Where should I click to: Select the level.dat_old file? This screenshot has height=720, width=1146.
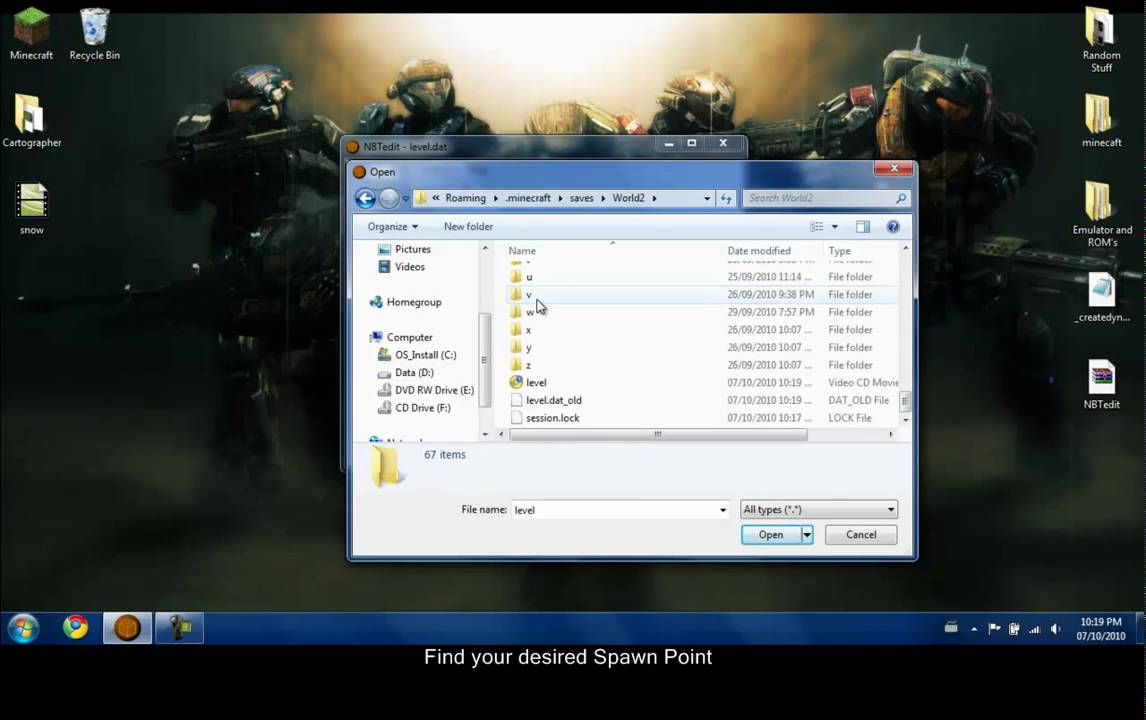click(x=702, y=400)
